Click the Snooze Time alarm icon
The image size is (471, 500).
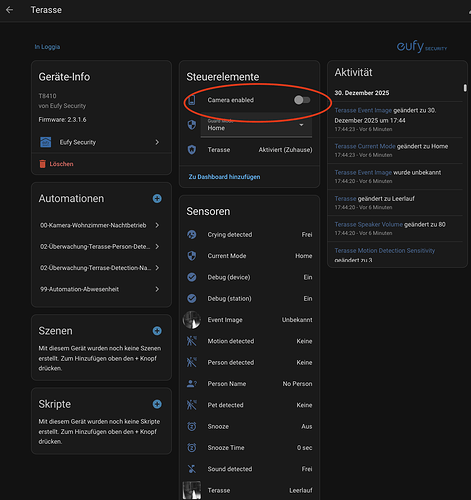192,448
